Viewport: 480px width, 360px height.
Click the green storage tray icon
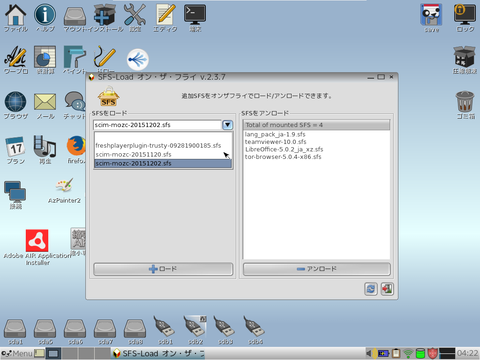pos(420,353)
